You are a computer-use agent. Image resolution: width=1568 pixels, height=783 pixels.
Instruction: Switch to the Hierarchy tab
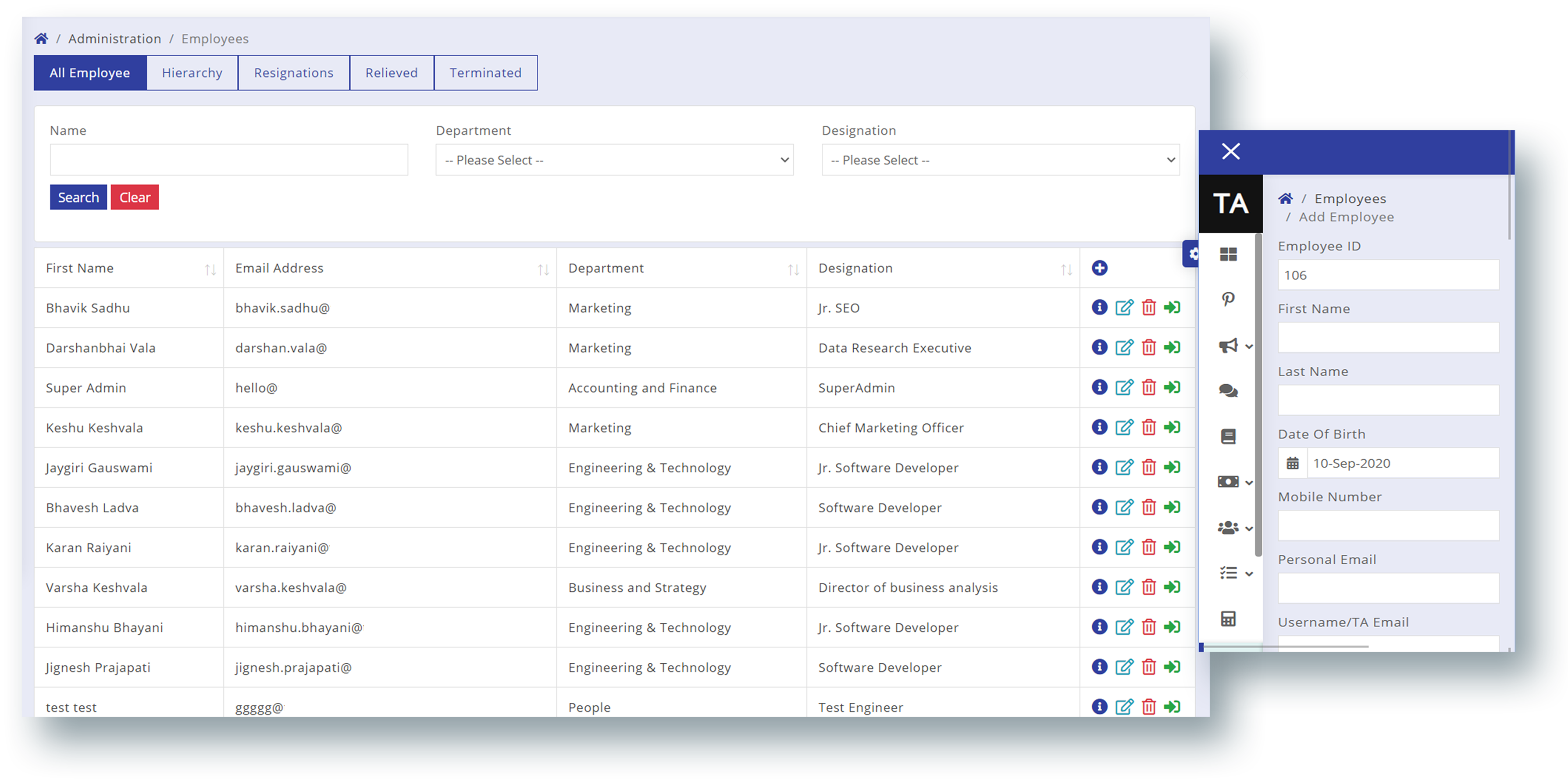192,73
